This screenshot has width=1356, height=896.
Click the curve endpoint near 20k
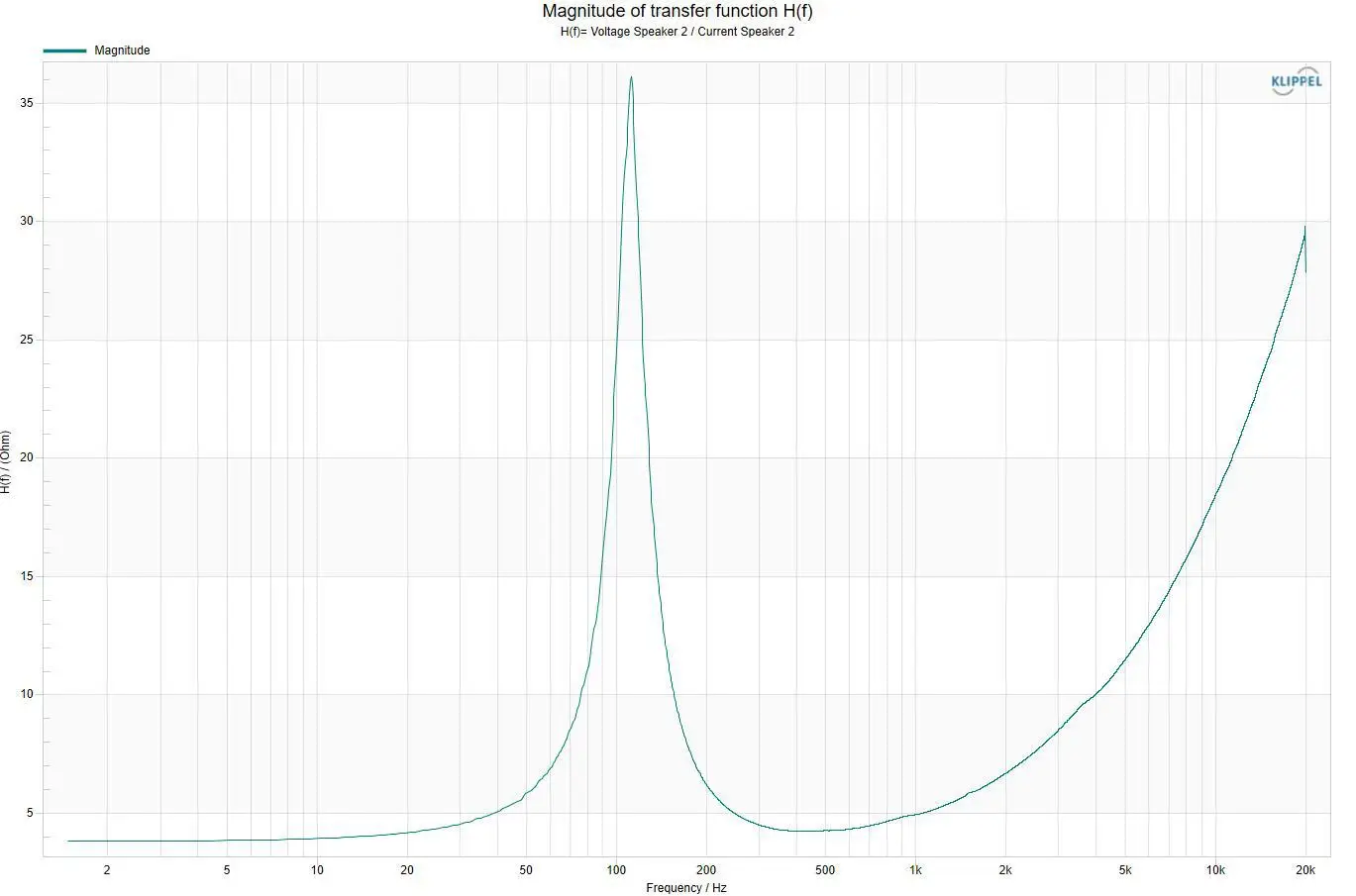click(1305, 271)
